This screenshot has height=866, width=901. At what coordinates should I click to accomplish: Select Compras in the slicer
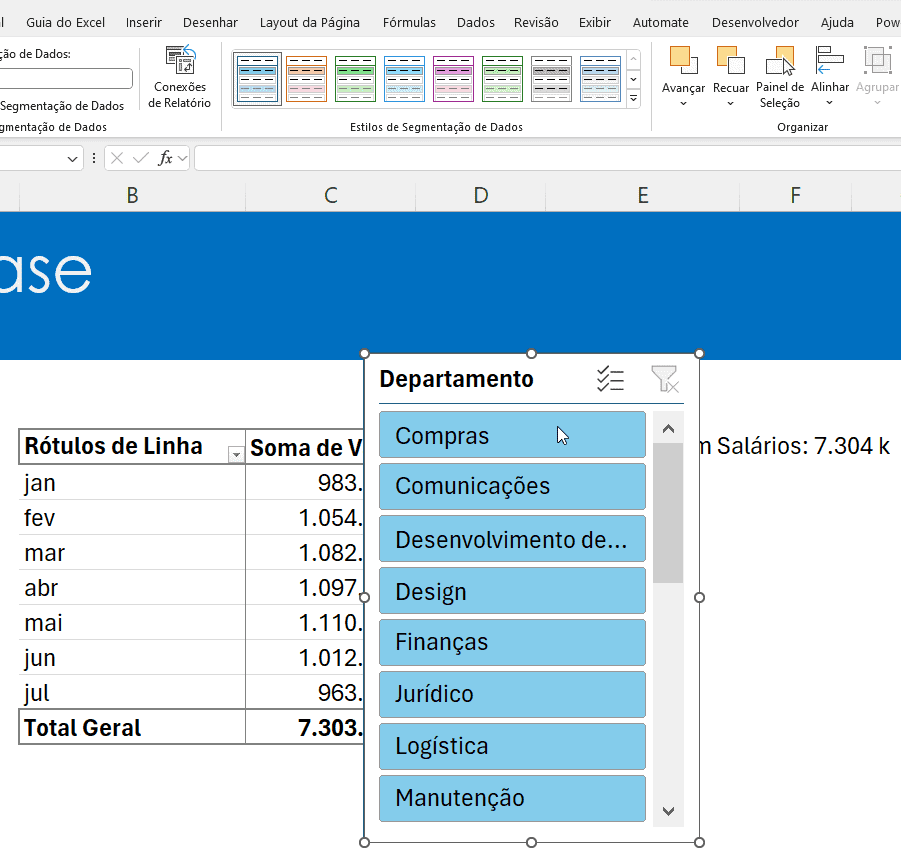tap(512, 435)
